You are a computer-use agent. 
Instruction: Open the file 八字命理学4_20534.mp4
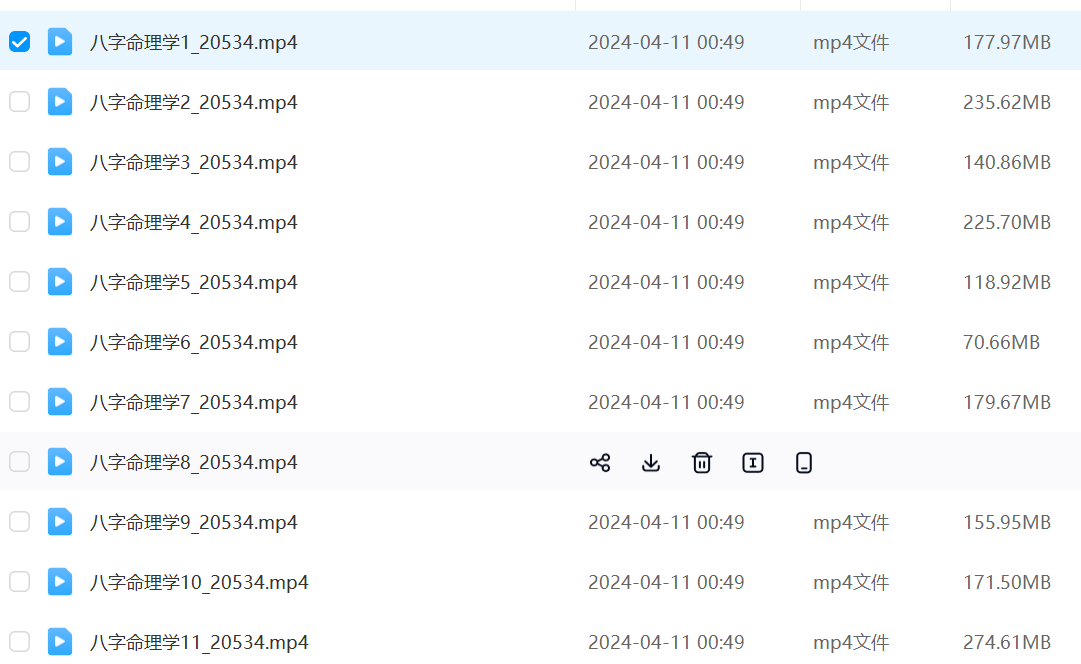point(194,222)
